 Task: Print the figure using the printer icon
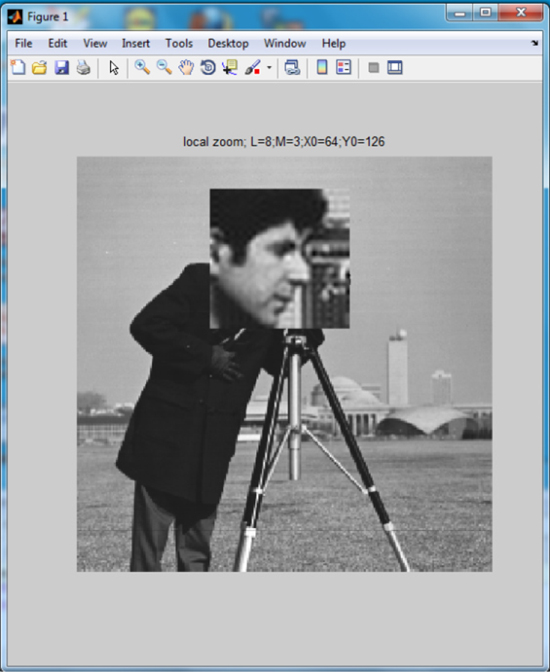pos(84,67)
